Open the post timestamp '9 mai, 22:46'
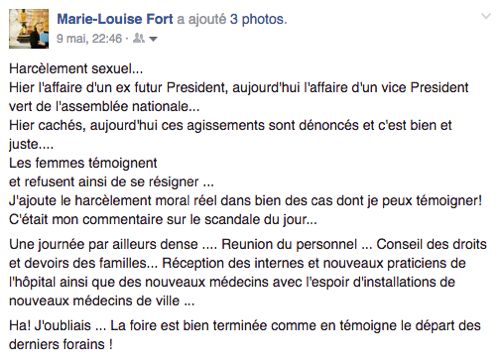This screenshot has height=360, width=500. click(89, 39)
